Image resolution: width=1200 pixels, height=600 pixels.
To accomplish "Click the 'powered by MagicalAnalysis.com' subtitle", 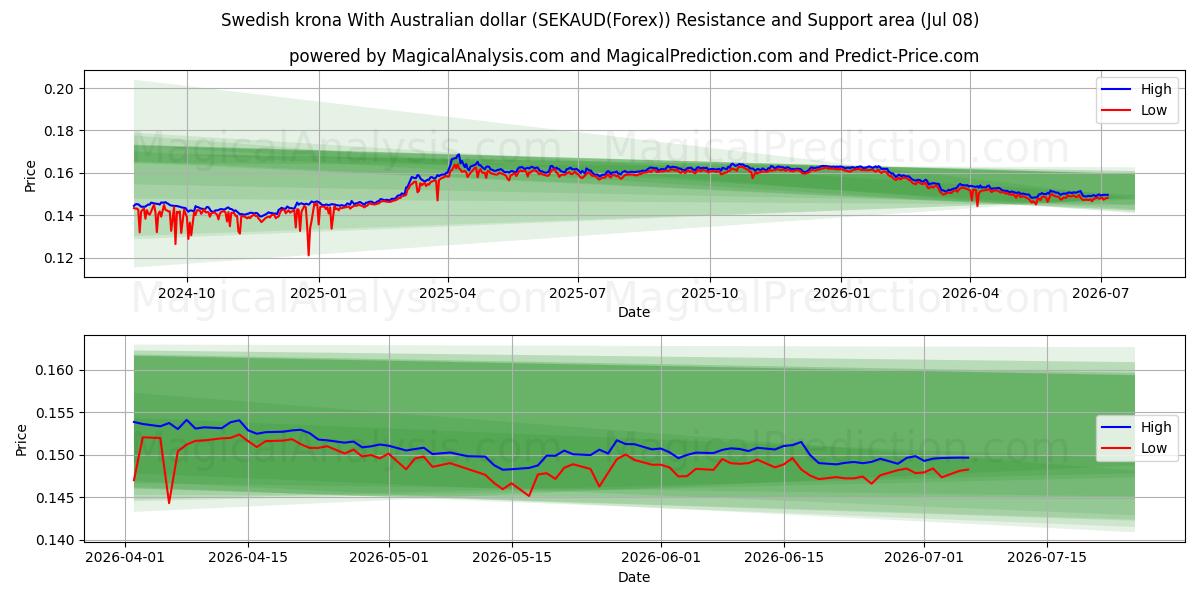I will coord(634,56).
